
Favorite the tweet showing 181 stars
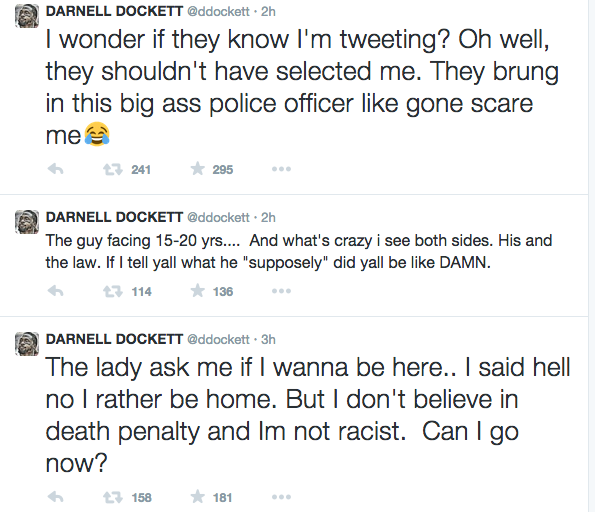click(x=197, y=496)
